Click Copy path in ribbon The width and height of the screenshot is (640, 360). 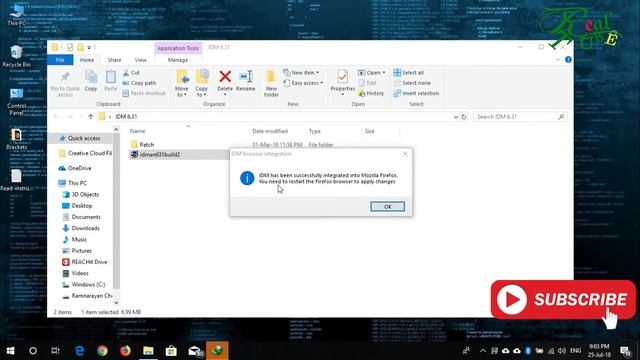139,83
